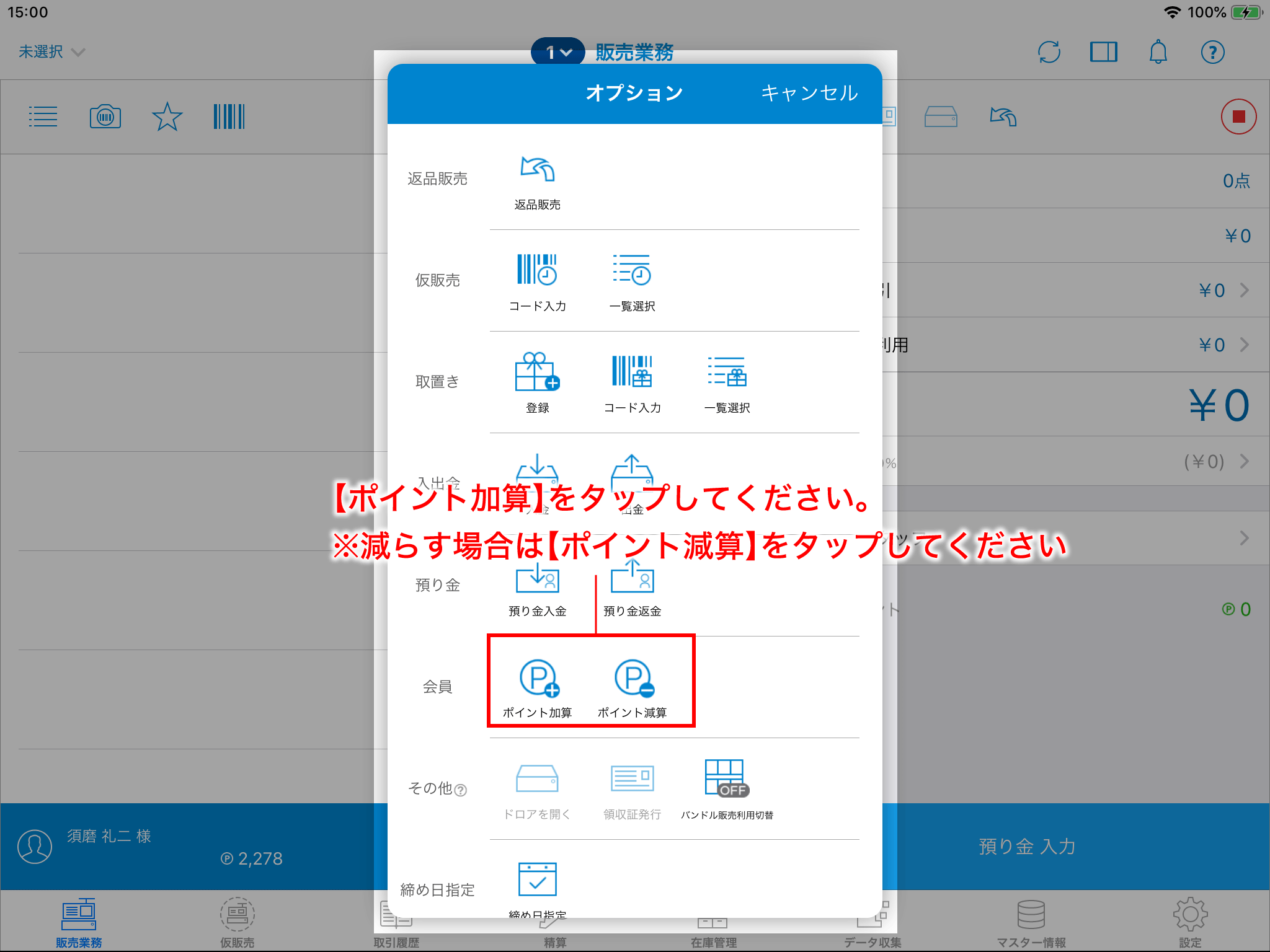Switch to 設定 tab

click(1190, 922)
